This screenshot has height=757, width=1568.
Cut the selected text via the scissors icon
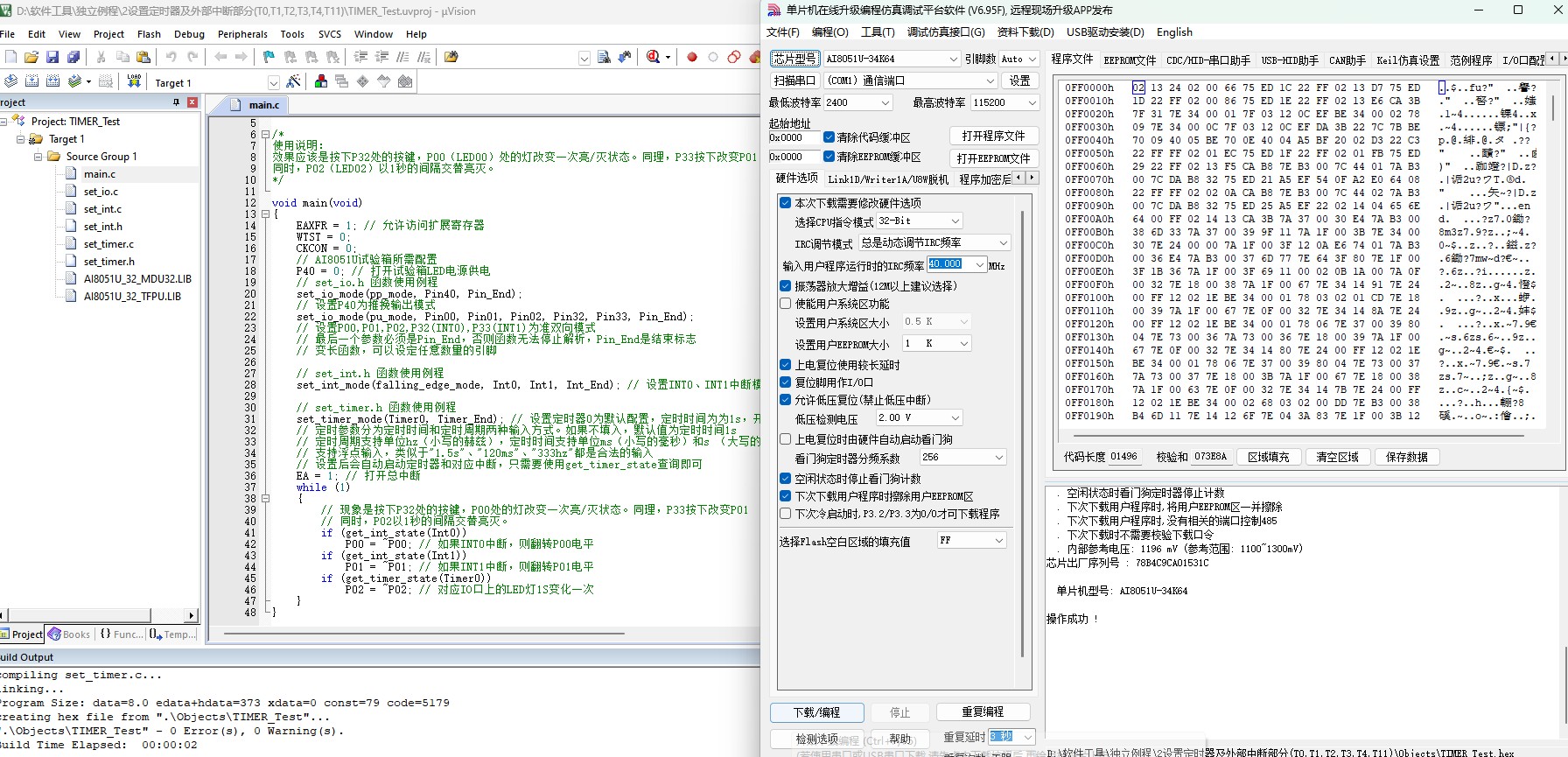pyautogui.click(x=101, y=57)
